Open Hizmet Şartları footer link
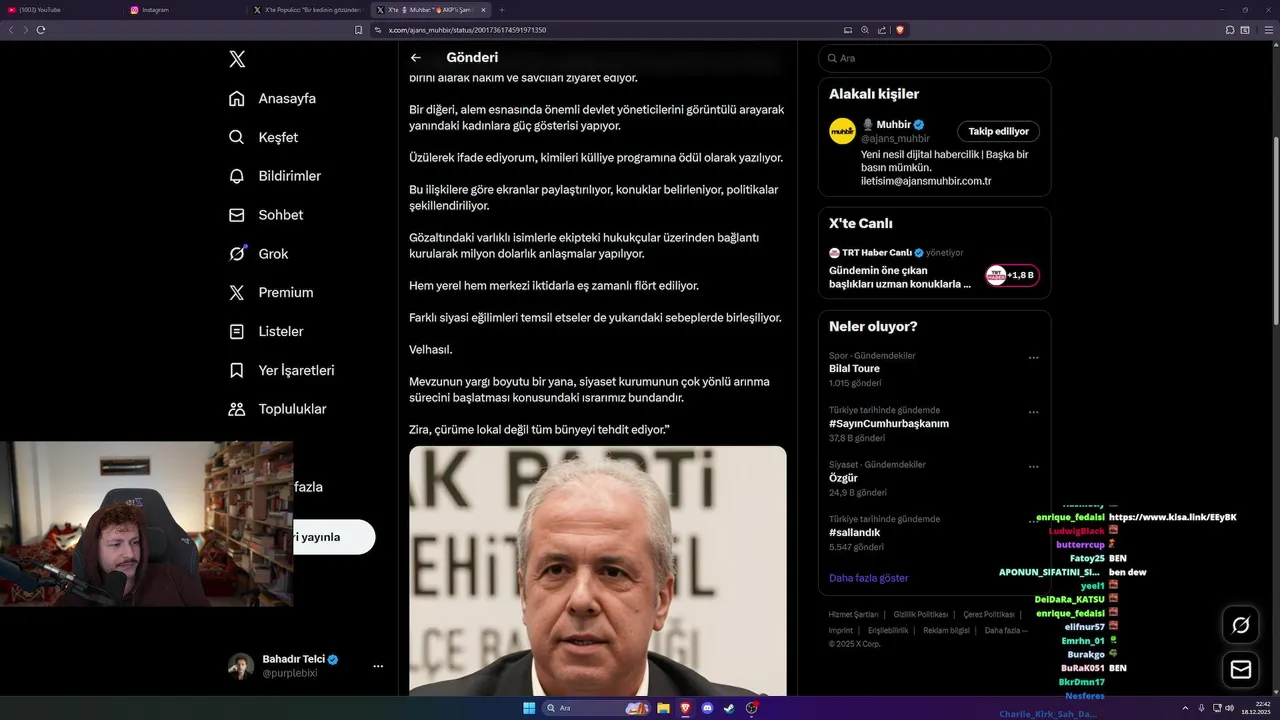 coord(853,614)
